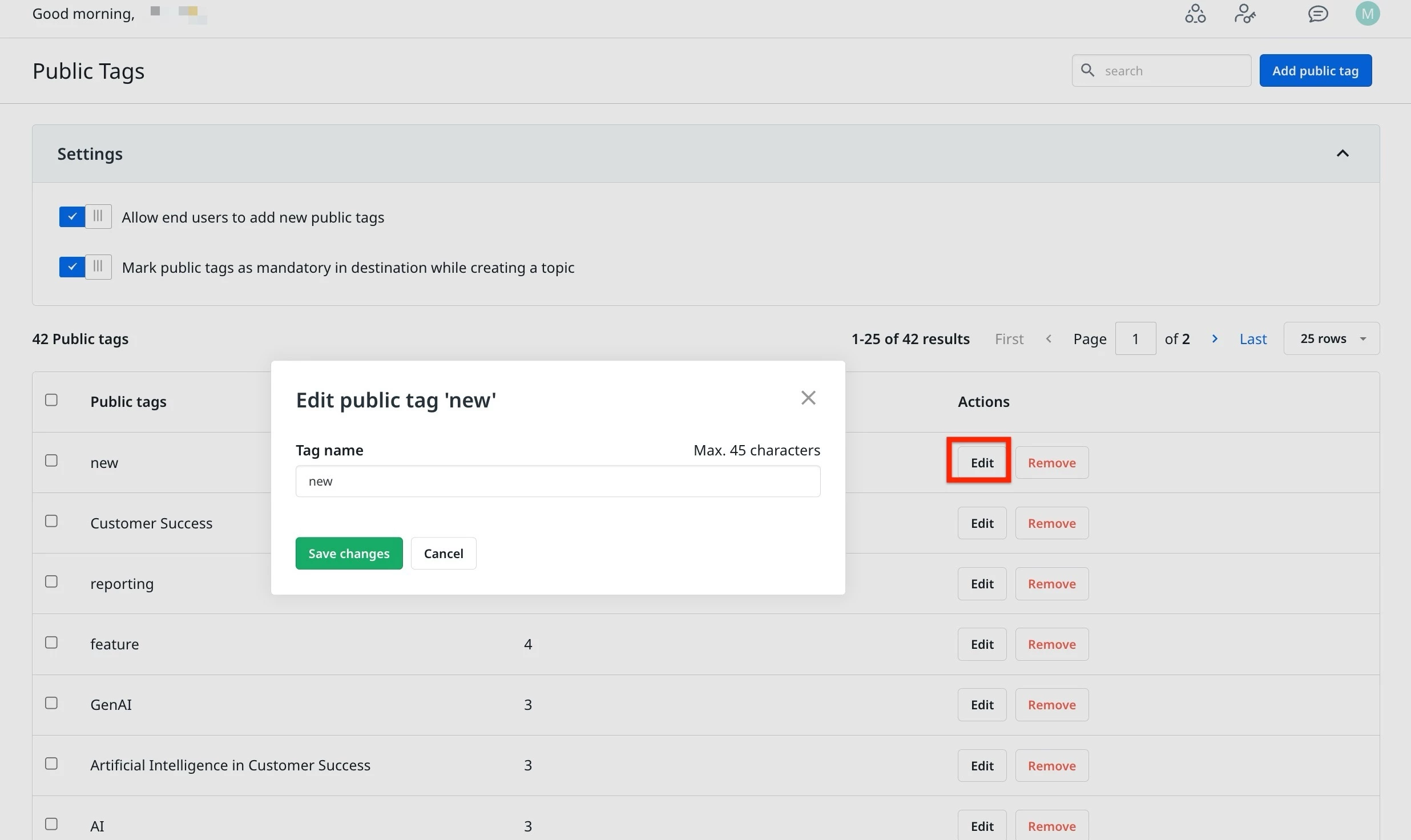The width and height of the screenshot is (1411, 840).
Task: Open the community groups icon in header
Action: [1195, 14]
